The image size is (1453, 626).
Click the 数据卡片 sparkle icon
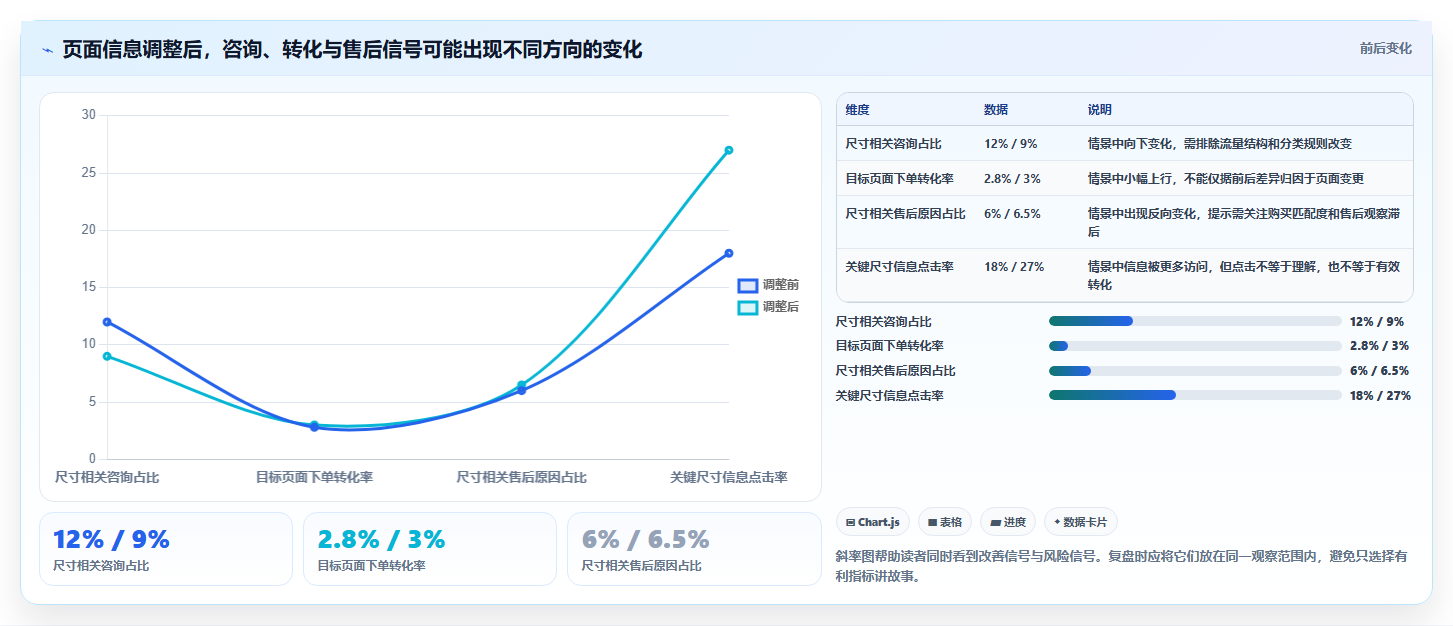click(x=1057, y=522)
